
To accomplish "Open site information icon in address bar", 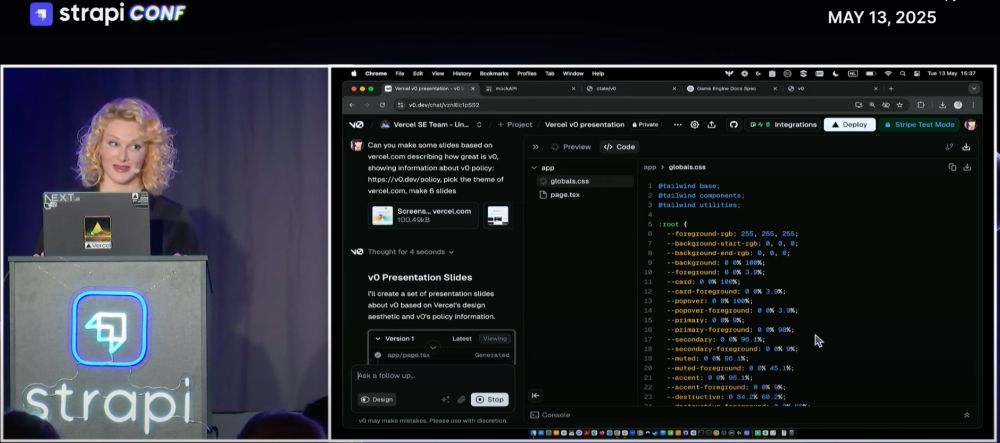I will point(400,105).
